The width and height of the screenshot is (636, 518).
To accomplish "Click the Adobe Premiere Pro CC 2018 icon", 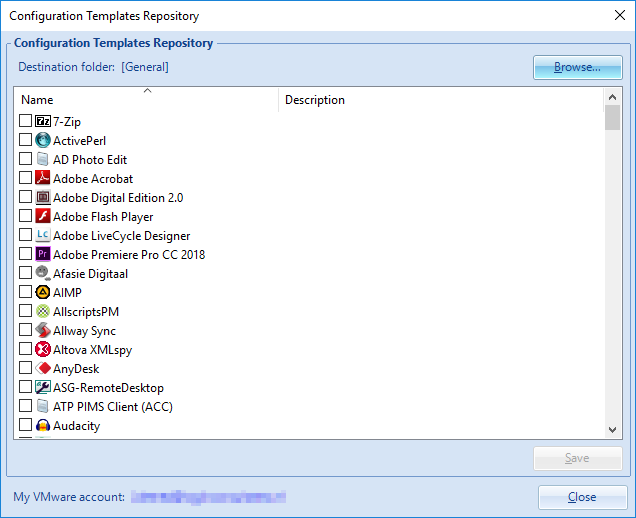I will (43, 255).
